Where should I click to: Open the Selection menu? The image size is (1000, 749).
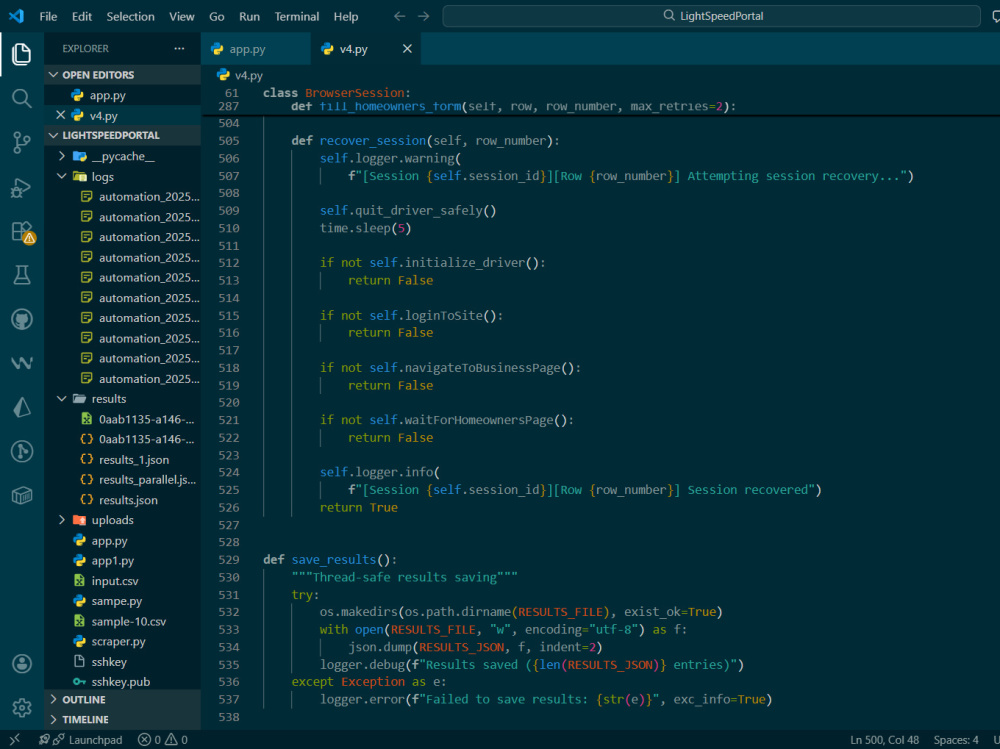coord(130,17)
